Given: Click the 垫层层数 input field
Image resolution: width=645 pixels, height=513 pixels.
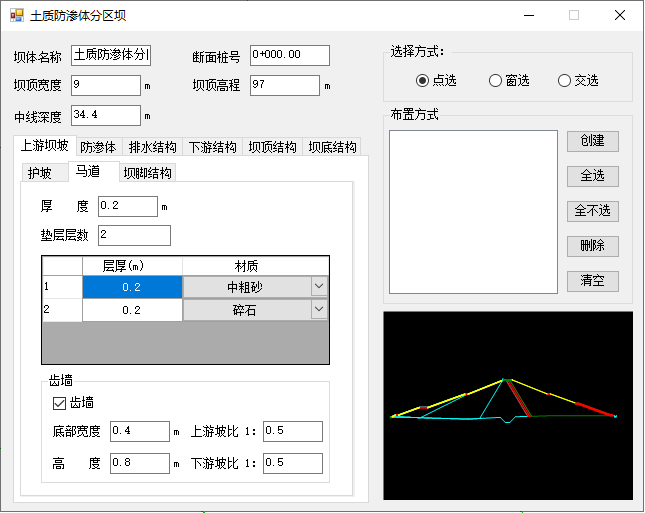Looking at the screenshot, I should 134,235.
